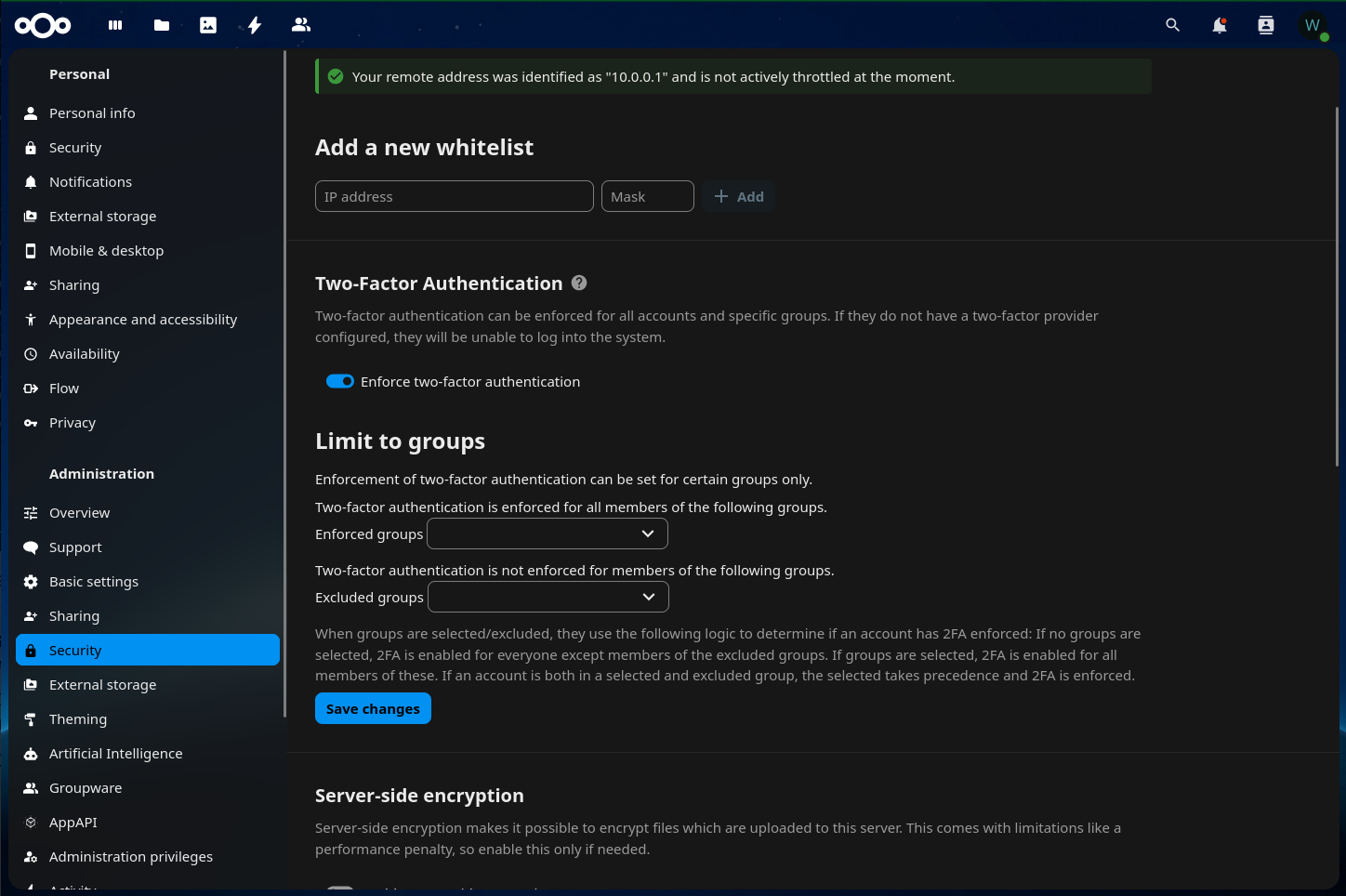Click the Save changes button

click(x=373, y=708)
